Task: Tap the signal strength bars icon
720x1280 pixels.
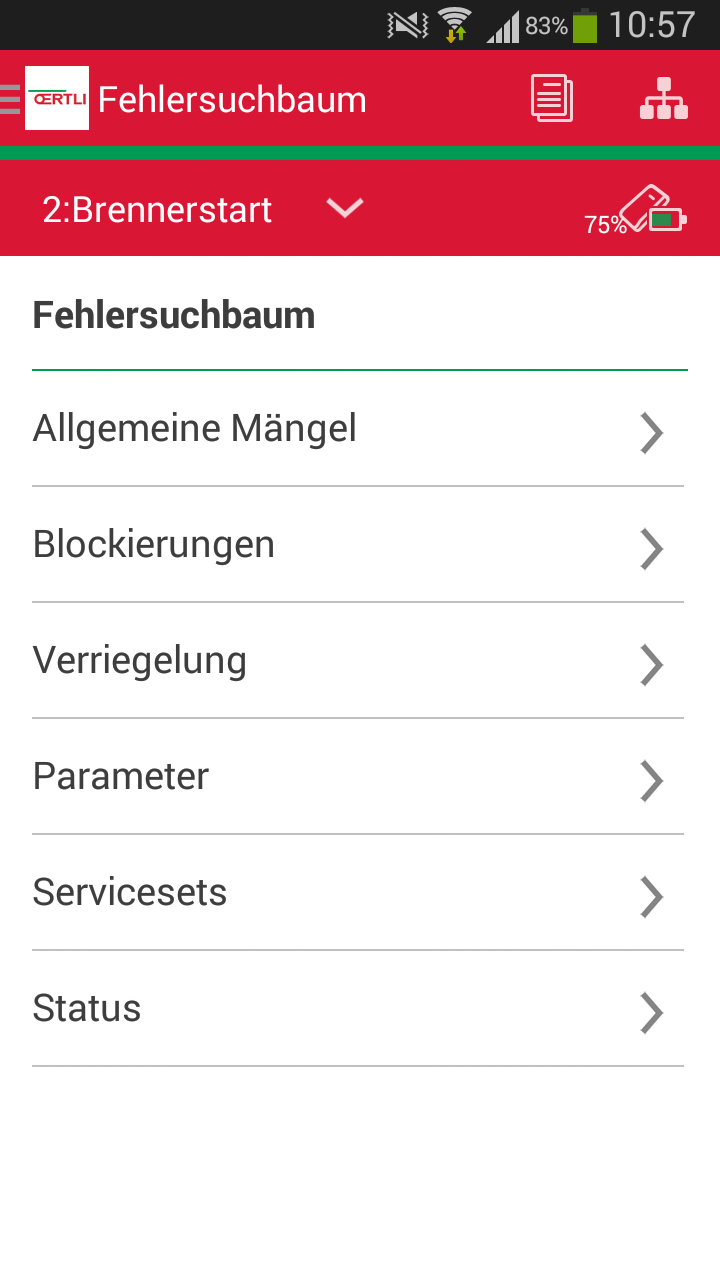Action: (502, 27)
